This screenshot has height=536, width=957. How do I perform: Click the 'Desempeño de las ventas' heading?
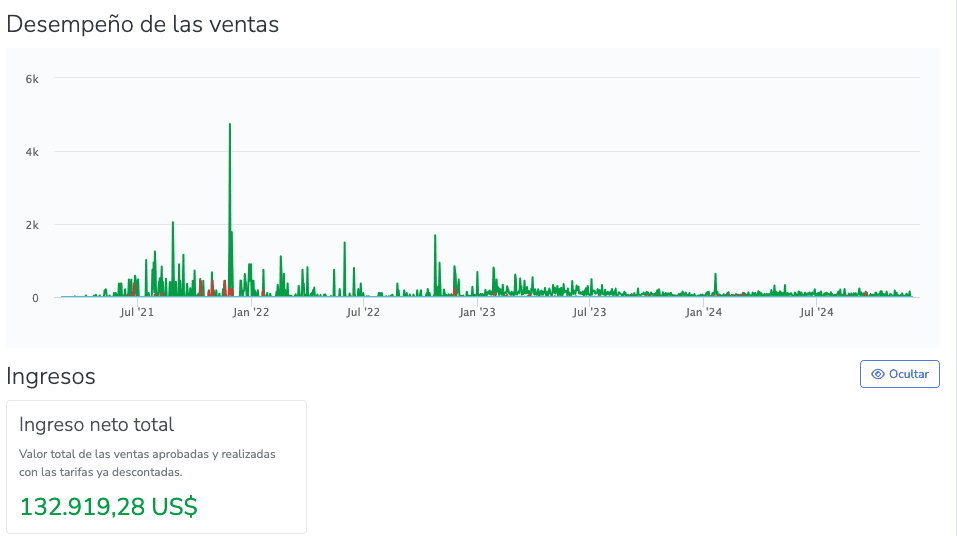click(x=142, y=24)
